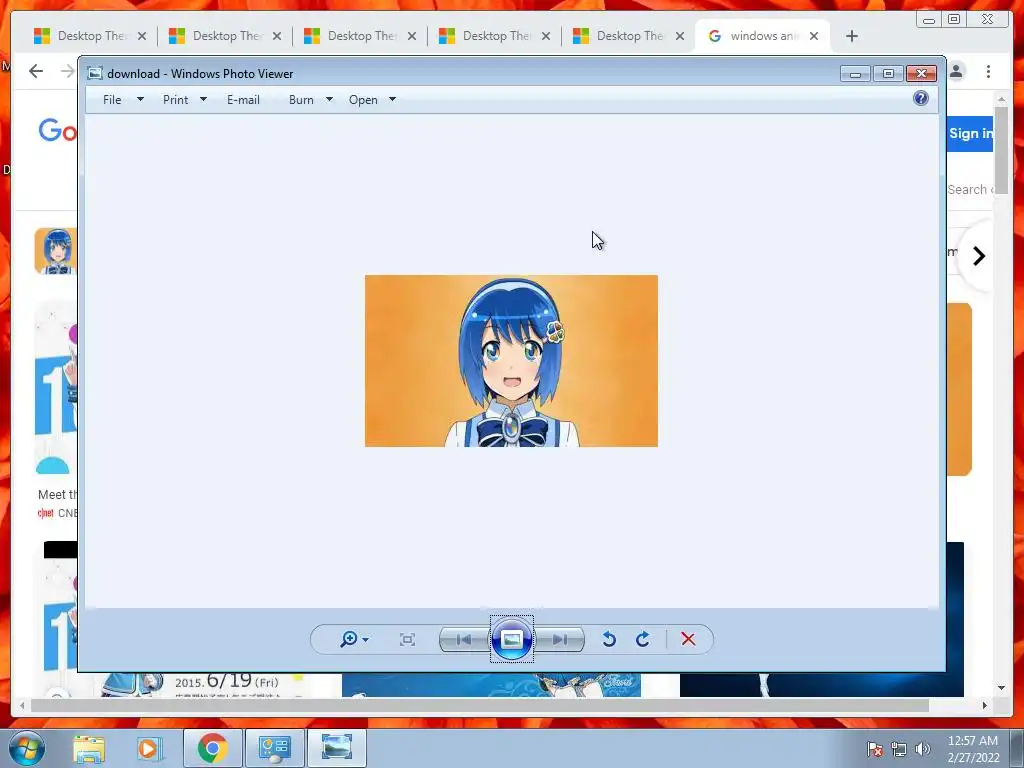The height and width of the screenshot is (768, 1024).
Task: Expand the Print dropdown arrow
Action: coord(203,100)
